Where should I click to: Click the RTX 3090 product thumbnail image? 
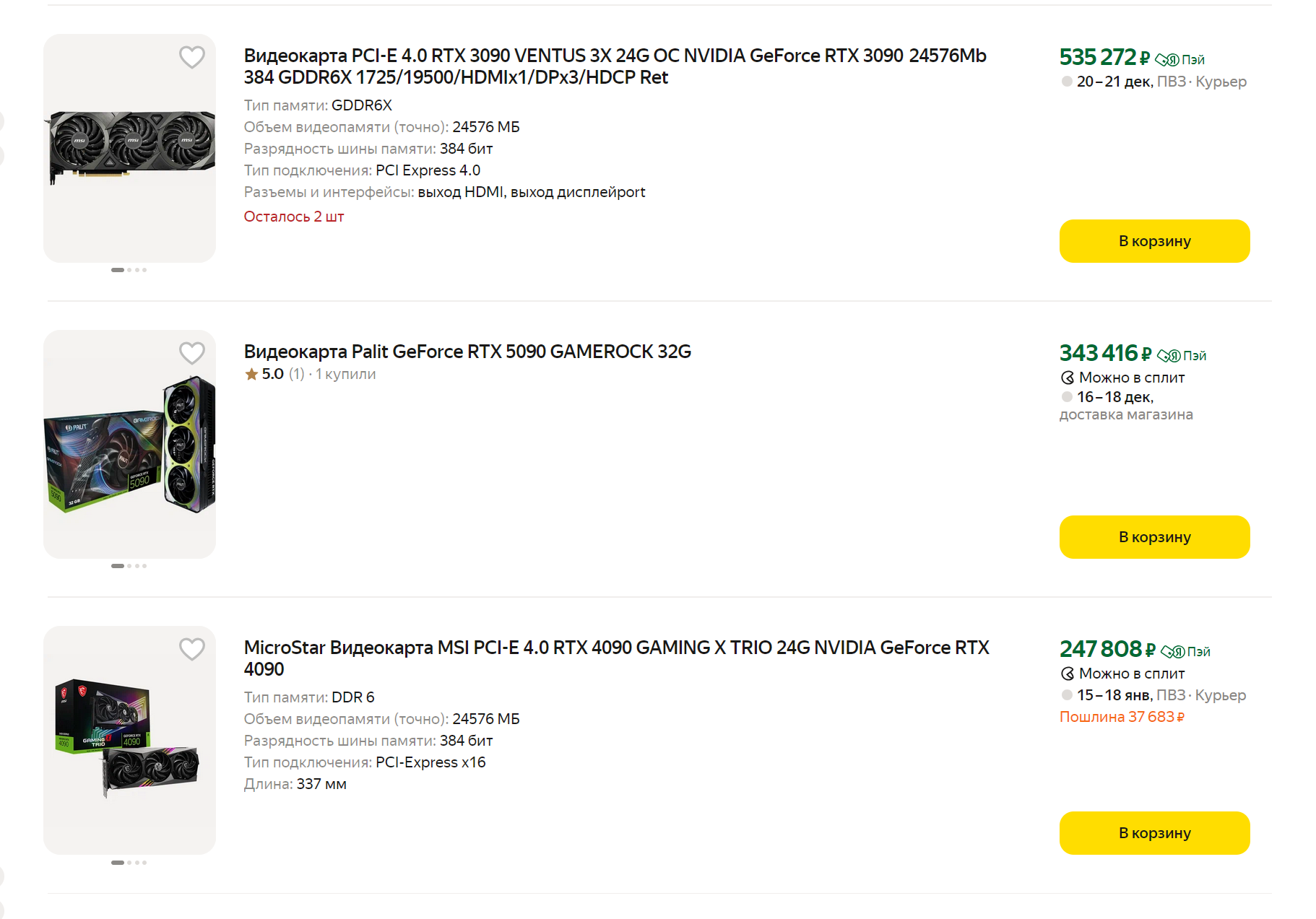coord(130,148)
